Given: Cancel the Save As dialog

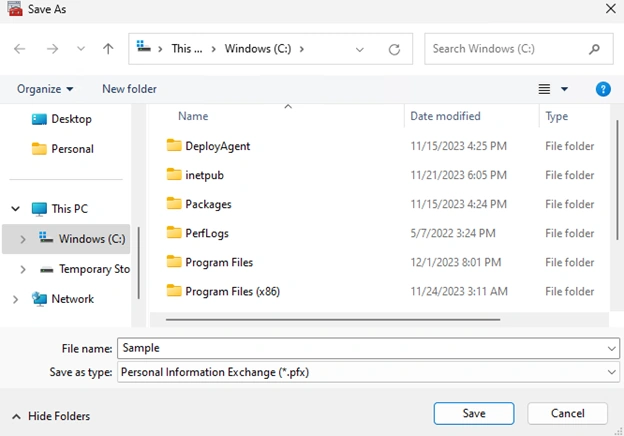Looking at the screenshot, I should tap(567, 413).
